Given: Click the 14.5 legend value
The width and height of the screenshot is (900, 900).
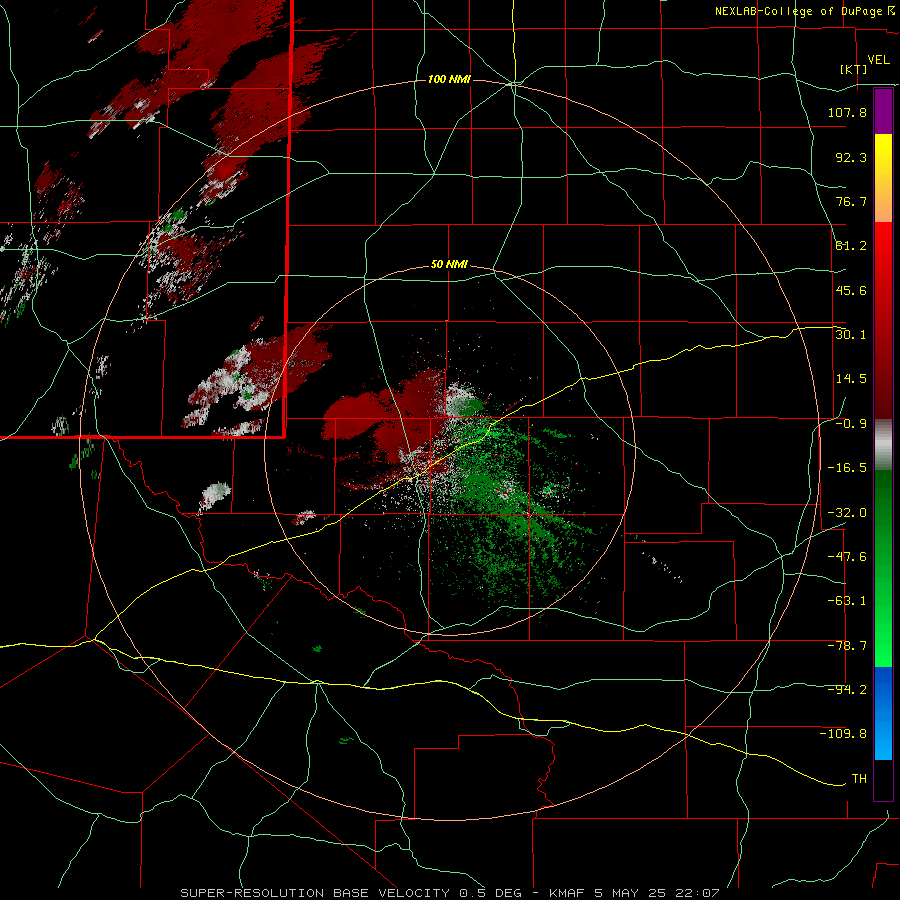Looking at the screenshot, I should click(851, 379).
